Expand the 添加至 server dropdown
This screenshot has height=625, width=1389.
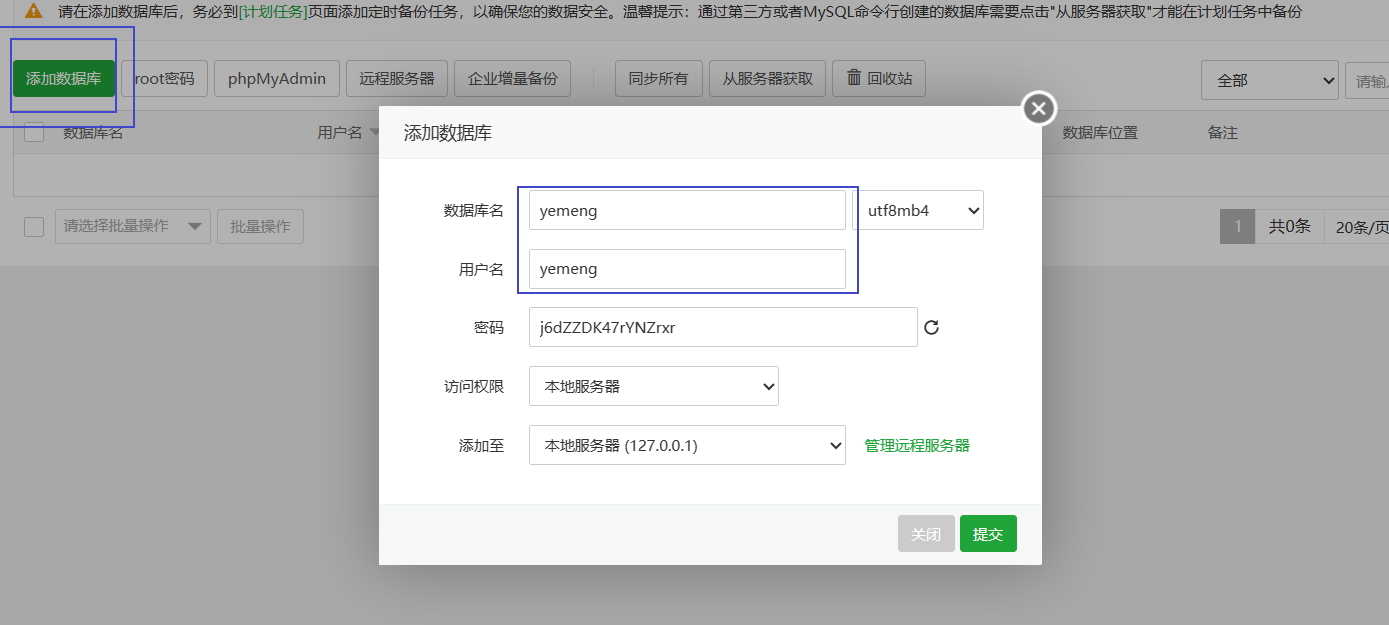687,446
